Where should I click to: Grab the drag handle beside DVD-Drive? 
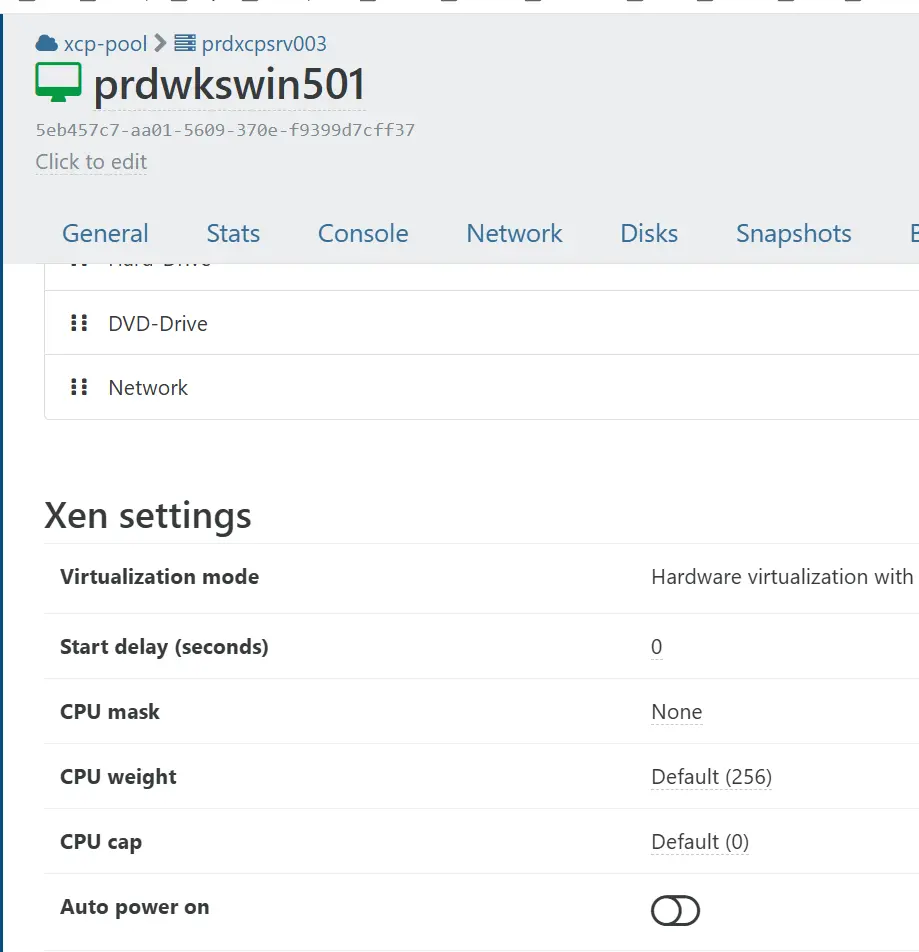tap(80, 323)
